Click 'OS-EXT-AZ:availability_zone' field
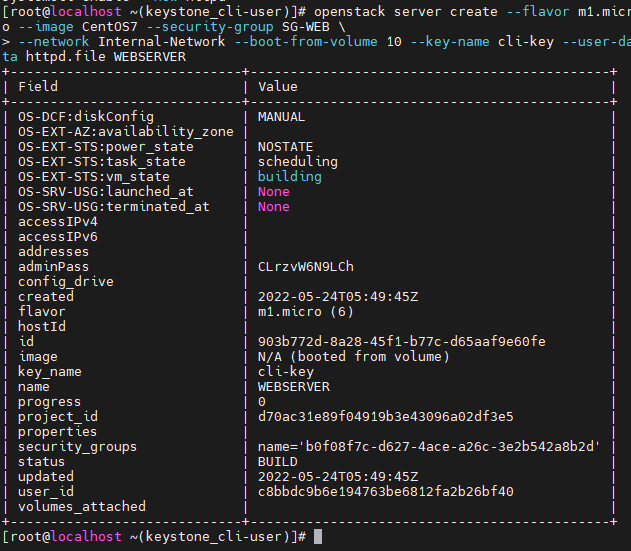 click(x=126, y=132)
